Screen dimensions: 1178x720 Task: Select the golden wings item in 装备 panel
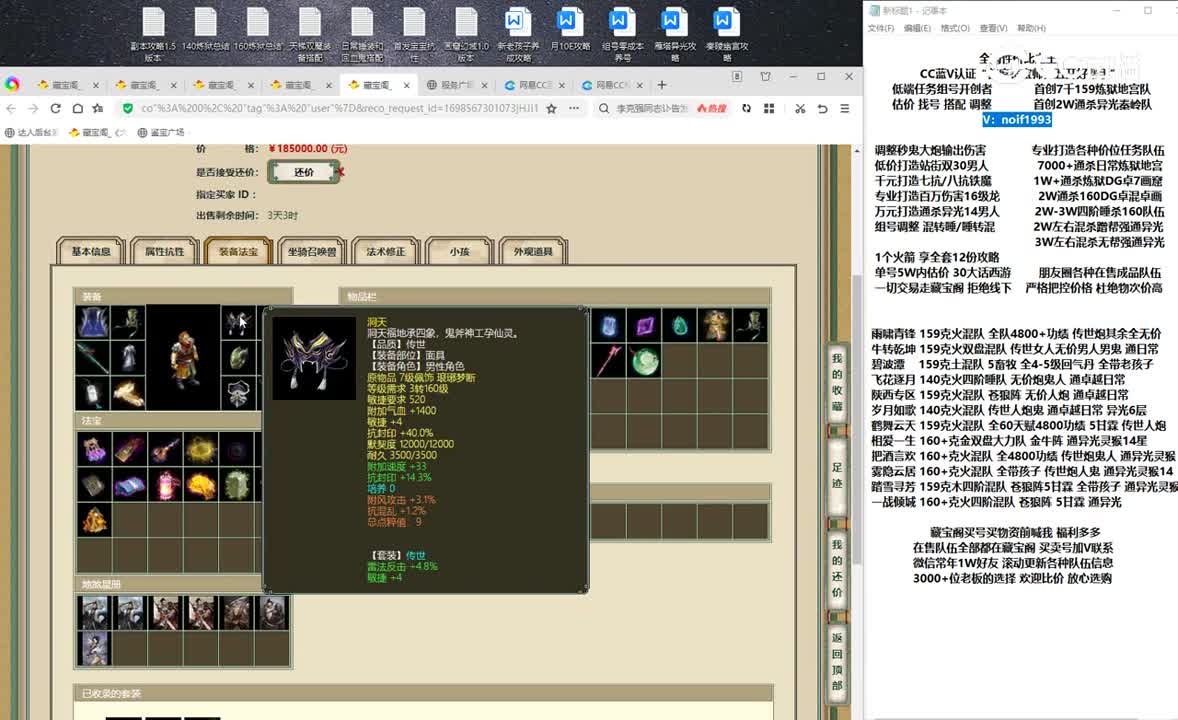click(x=128, y=393)
